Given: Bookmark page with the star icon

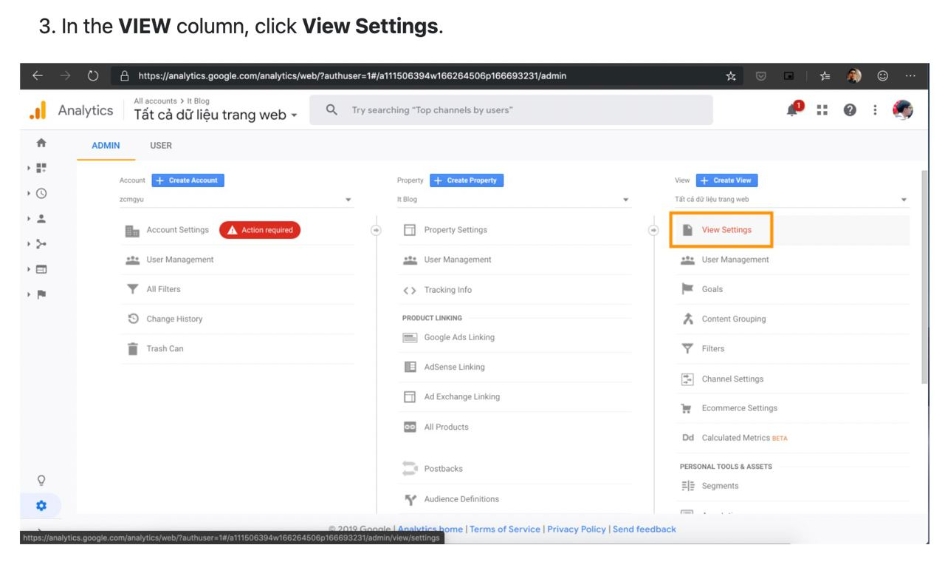Looking at the screenshot, I should (x=732, y=76).
